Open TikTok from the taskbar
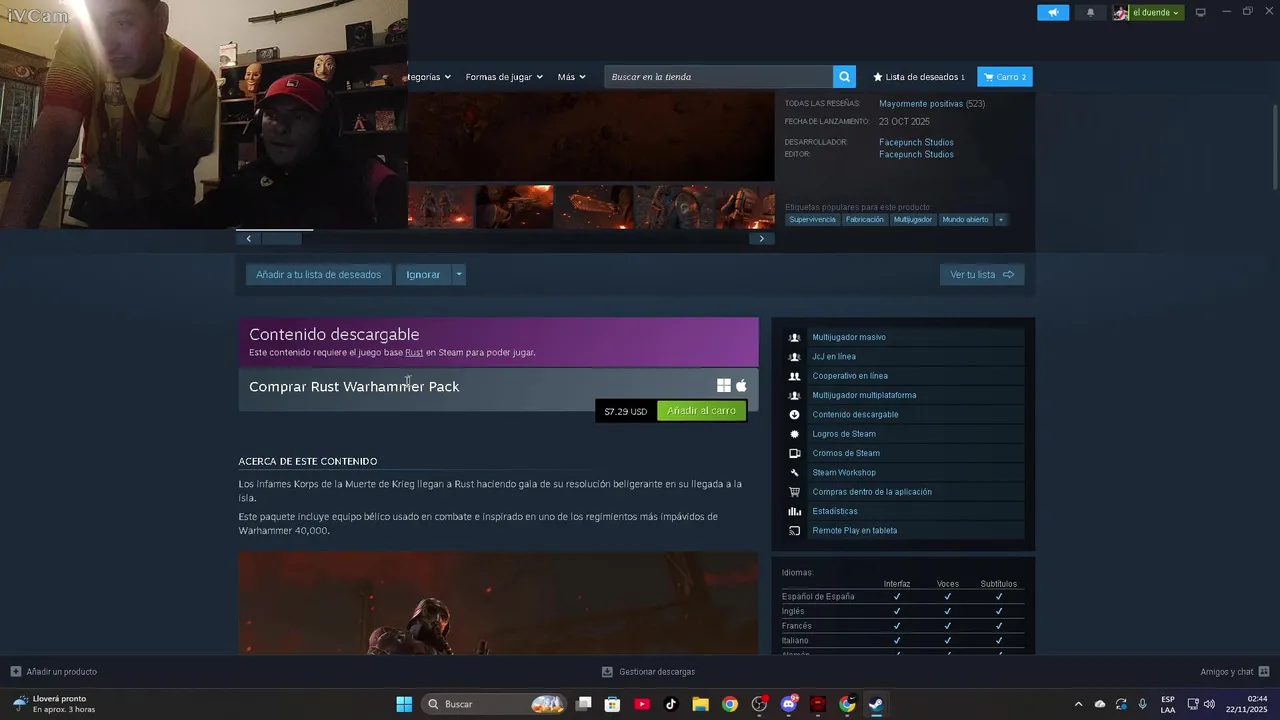 (671, 704)
